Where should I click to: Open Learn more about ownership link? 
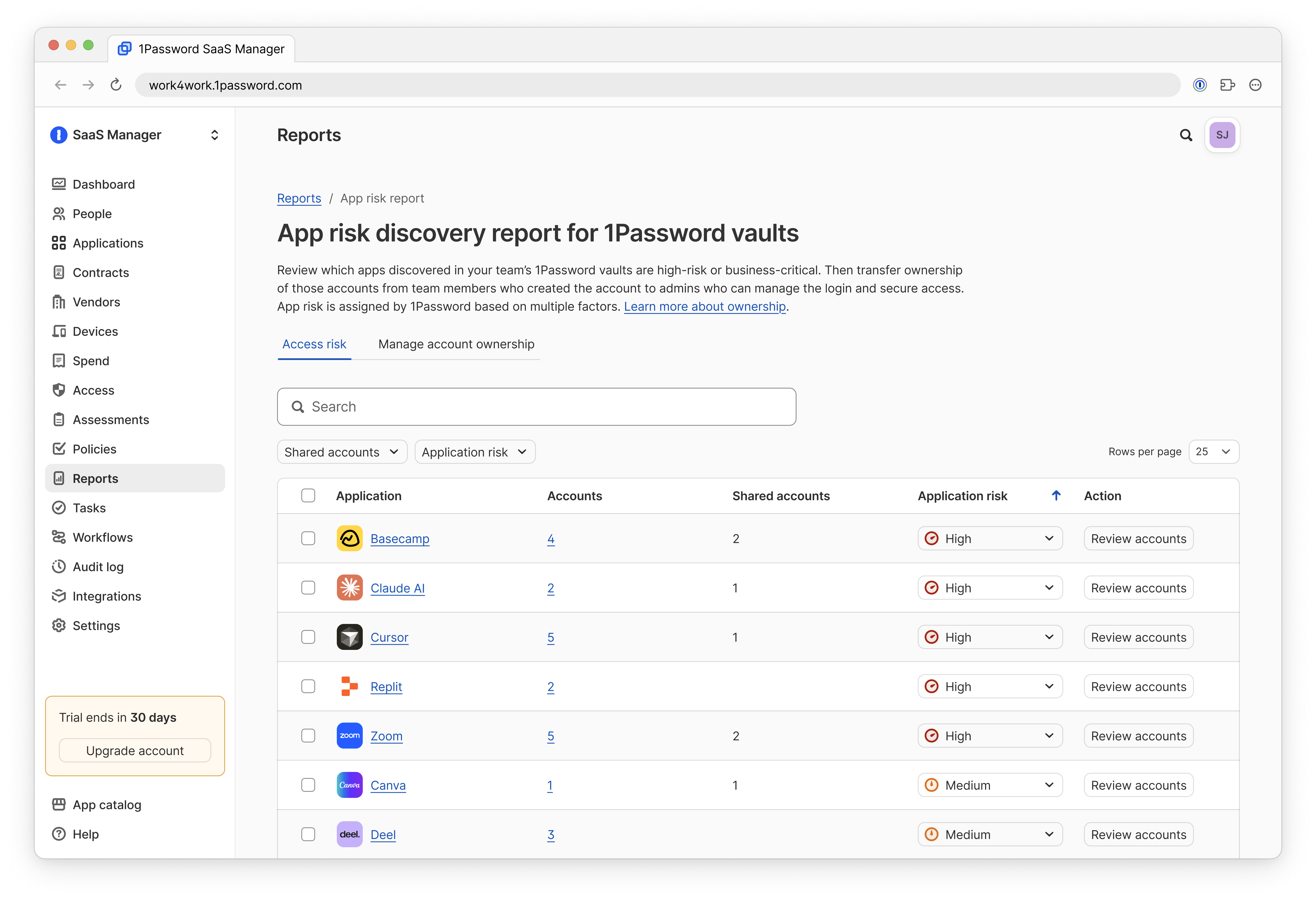coord(705,306)
